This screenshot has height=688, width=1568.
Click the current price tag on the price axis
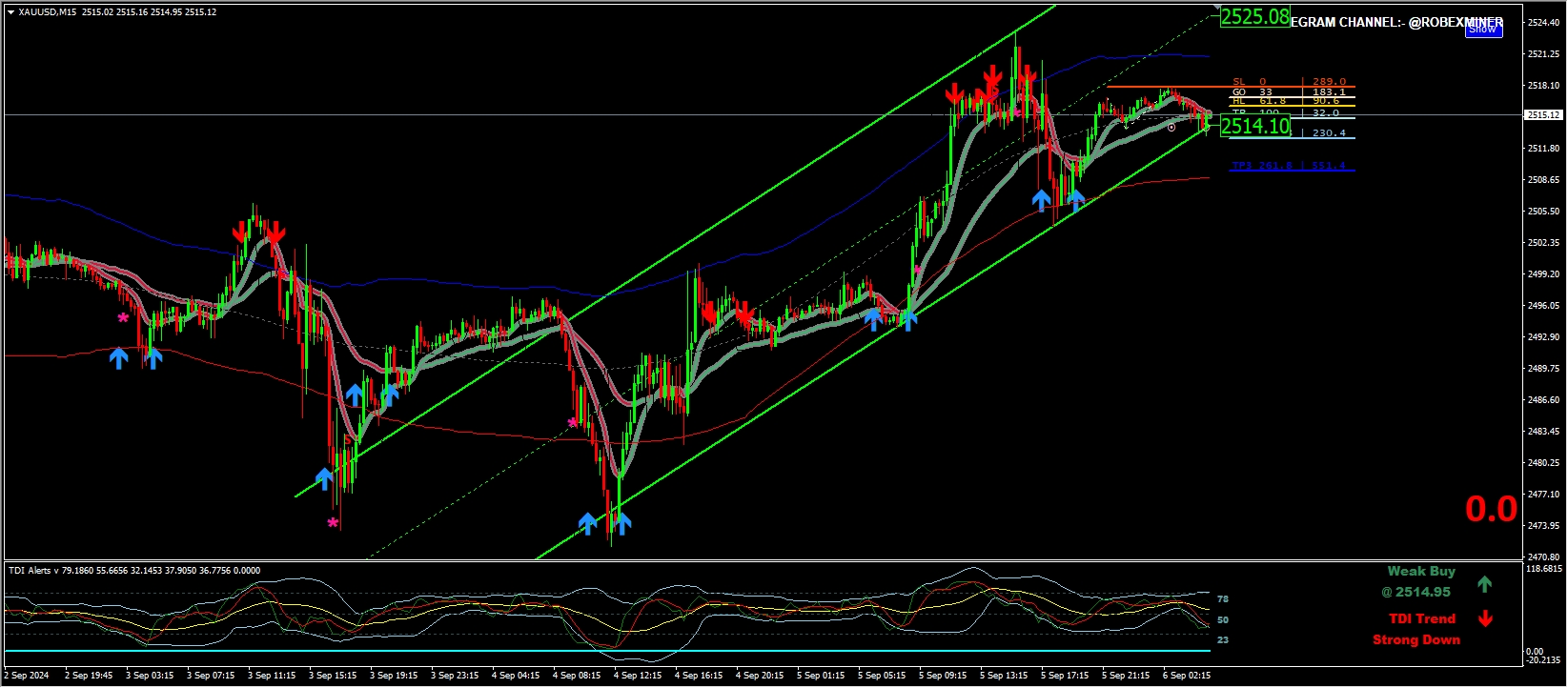pos(1544,115)
